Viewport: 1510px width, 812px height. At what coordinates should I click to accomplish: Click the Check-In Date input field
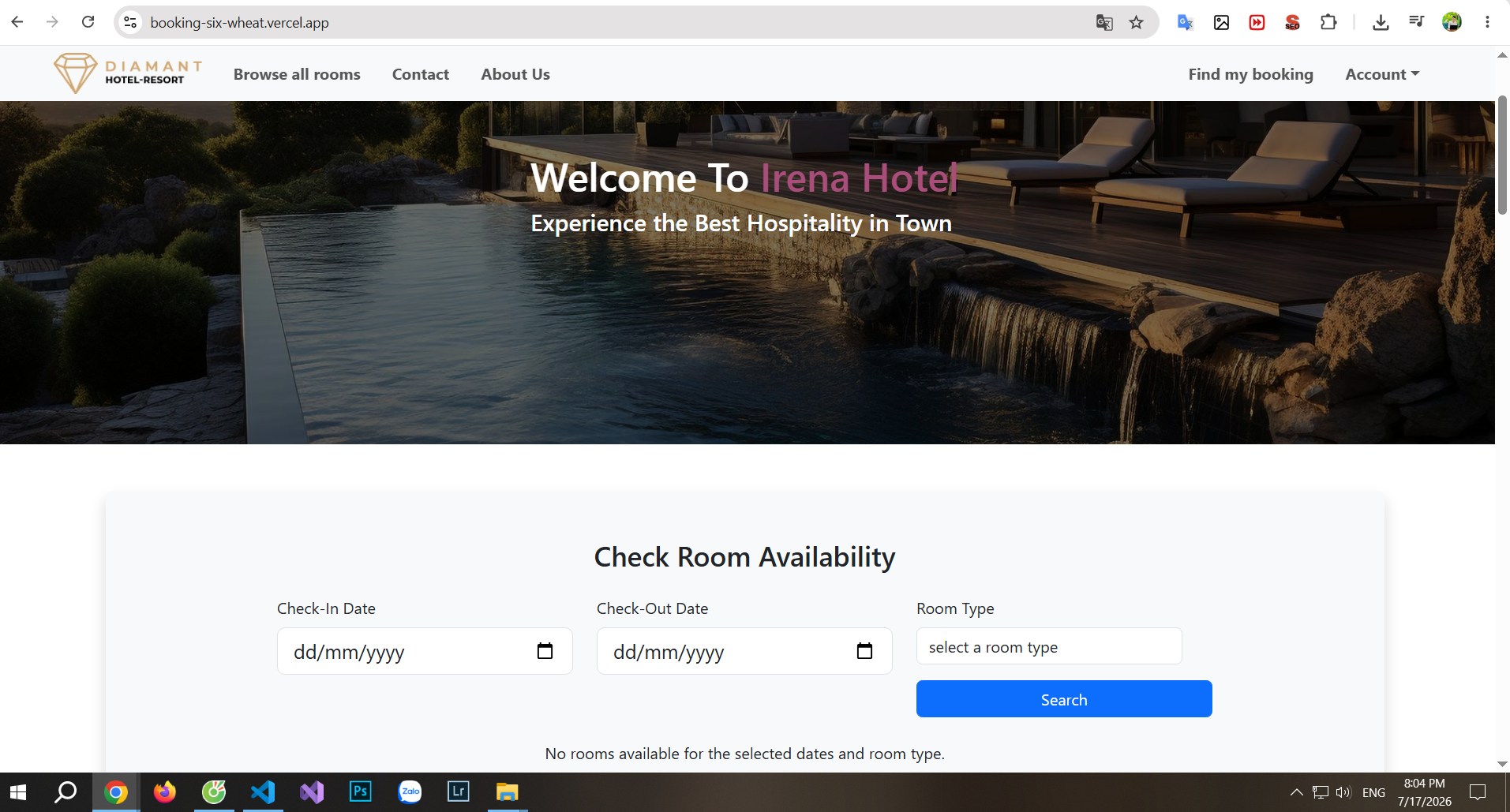coord(425,651)
